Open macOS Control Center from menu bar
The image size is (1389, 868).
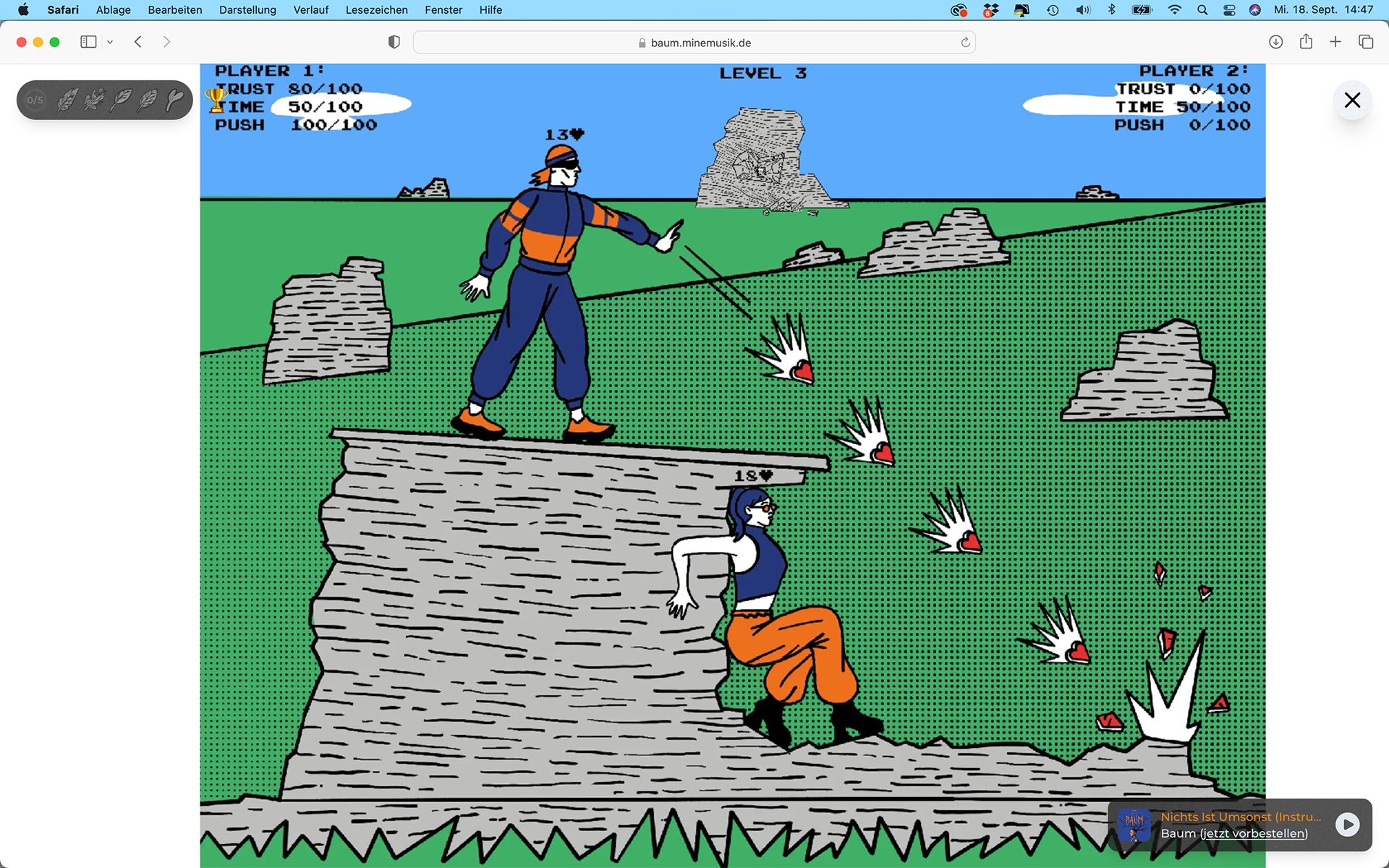point(1229,10)
